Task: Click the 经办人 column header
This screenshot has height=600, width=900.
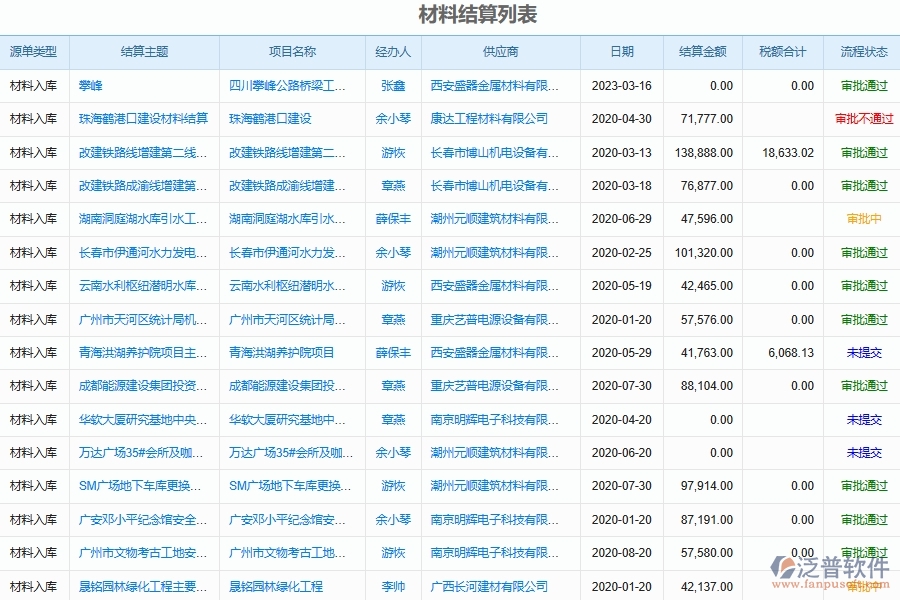Action: pos(391,51)
